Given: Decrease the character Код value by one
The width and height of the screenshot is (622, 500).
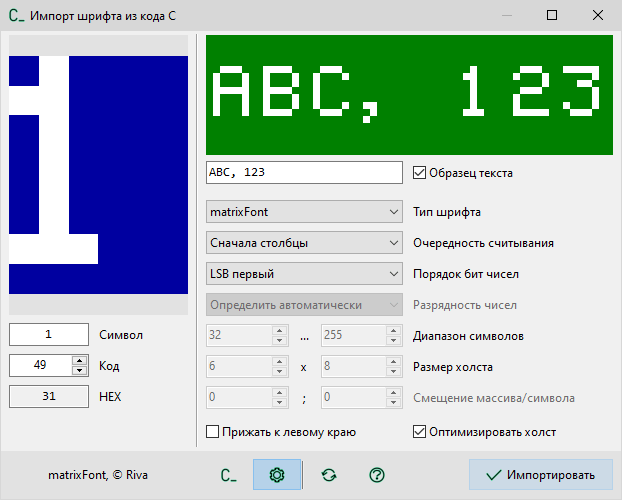Looking at the screenshot, I should pos(79,371).
